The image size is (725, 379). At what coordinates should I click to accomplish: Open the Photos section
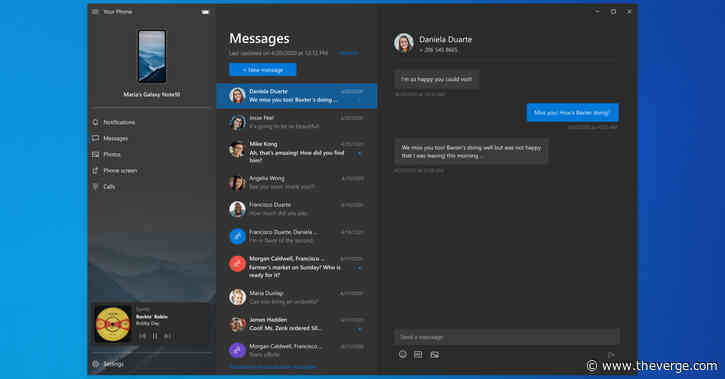coord(152,155)
